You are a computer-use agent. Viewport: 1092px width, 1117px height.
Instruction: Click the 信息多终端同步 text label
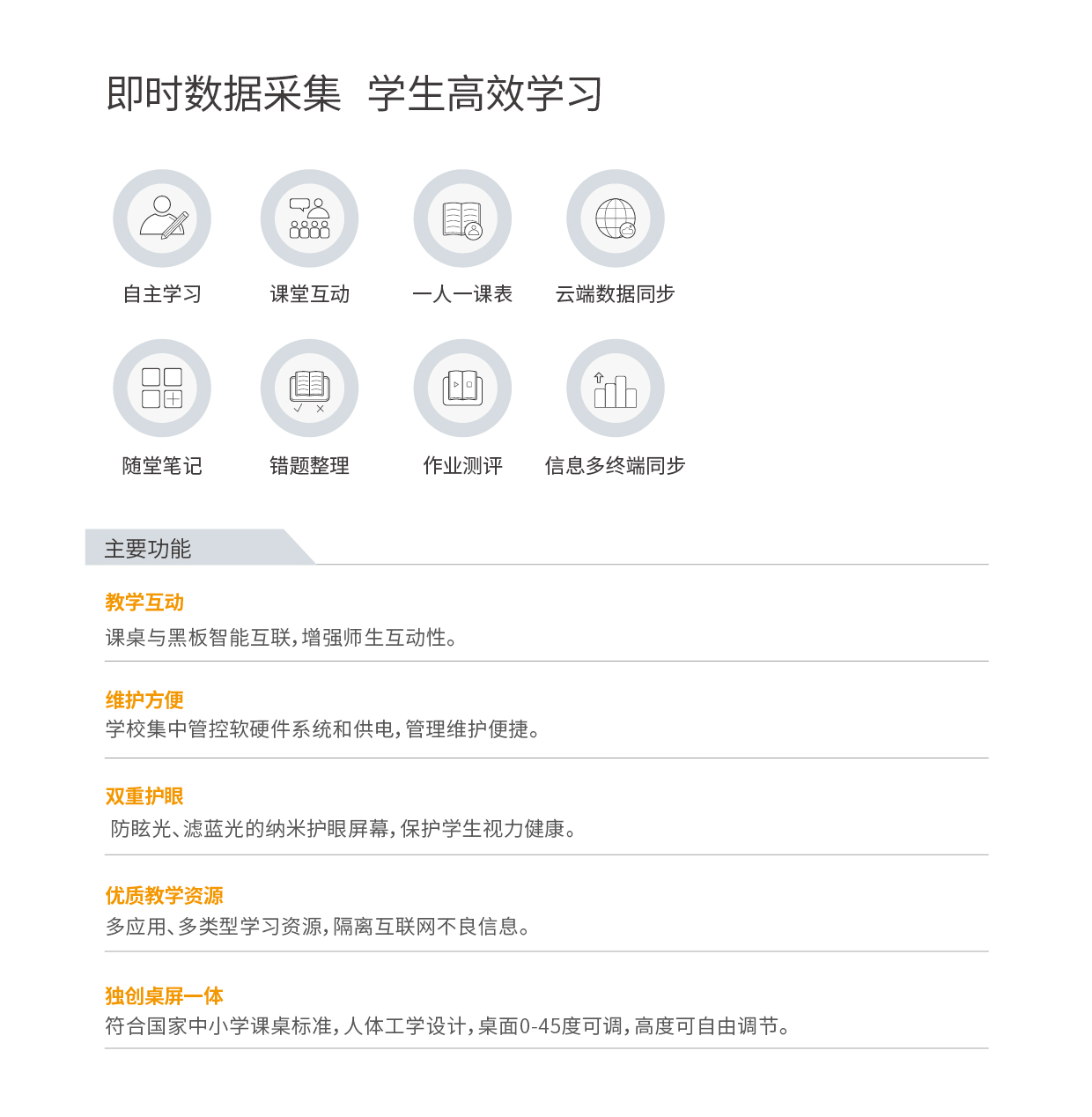tap(615, 466)
